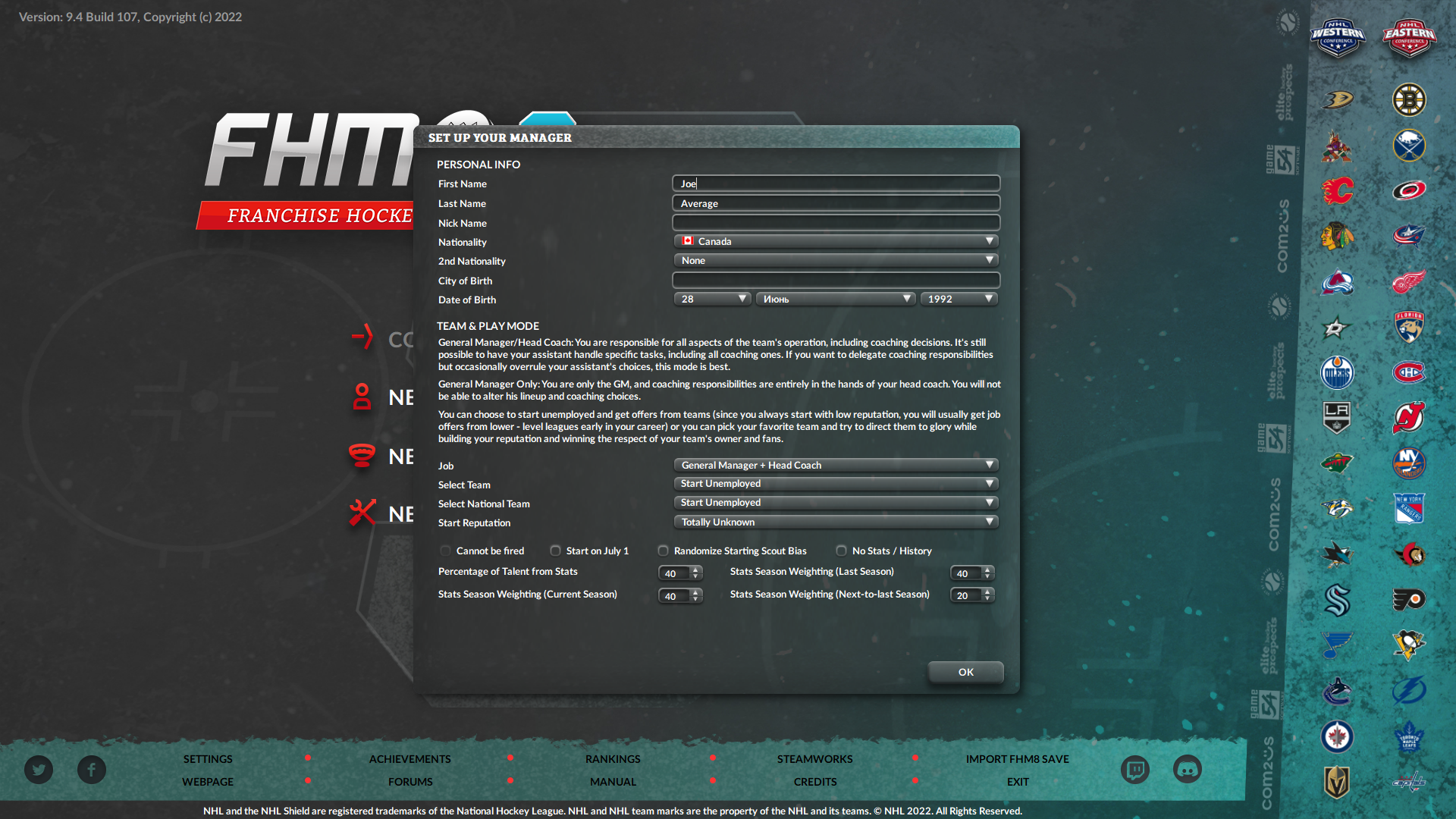This screenshot has height=819, width=1456.
Task: Pick the New York Rangers logo
Action: click(1409, 509)
